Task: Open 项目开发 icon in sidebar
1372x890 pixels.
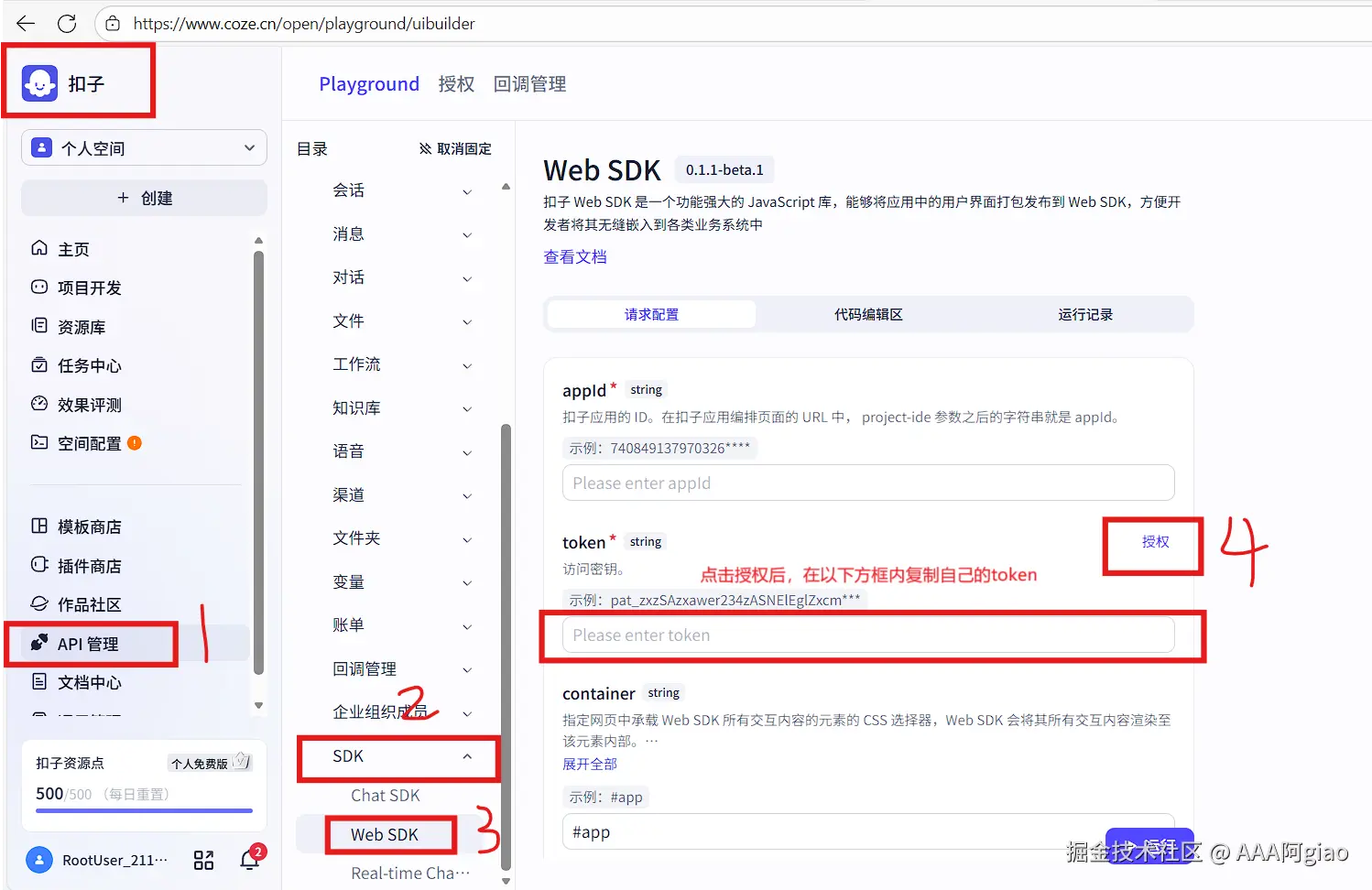Action: (39, 287)
